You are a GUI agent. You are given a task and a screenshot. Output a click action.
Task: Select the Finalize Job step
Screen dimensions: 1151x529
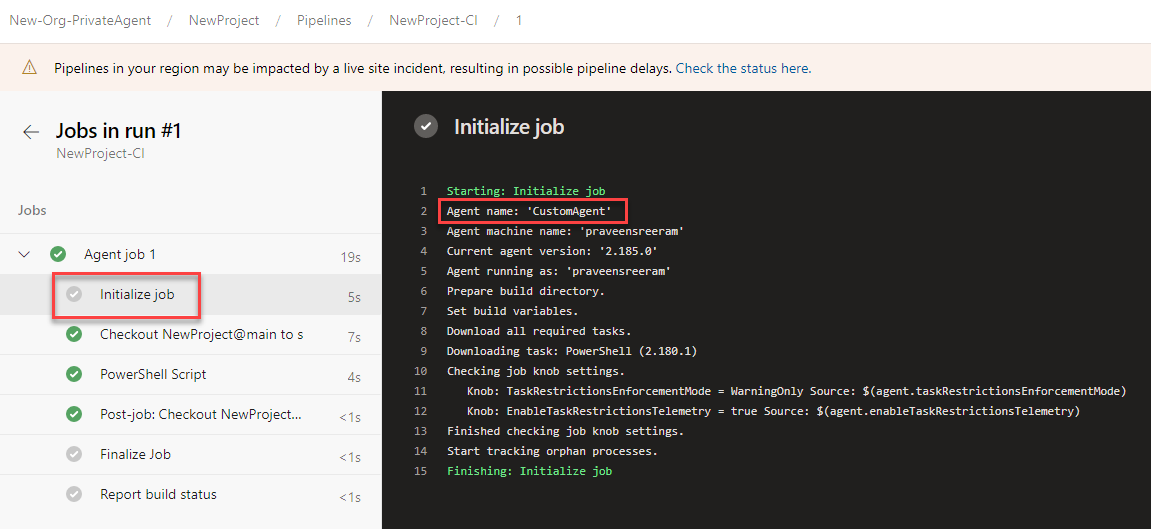(135, 454)
